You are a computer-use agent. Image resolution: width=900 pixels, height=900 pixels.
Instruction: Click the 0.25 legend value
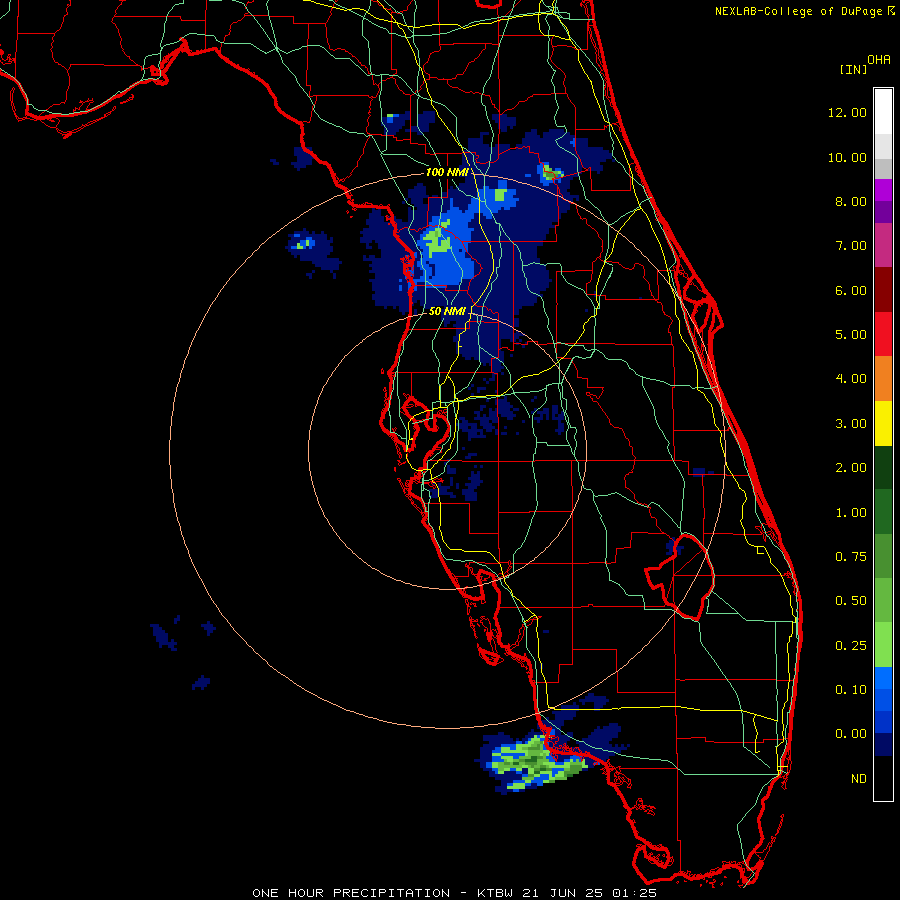point(851,646)
